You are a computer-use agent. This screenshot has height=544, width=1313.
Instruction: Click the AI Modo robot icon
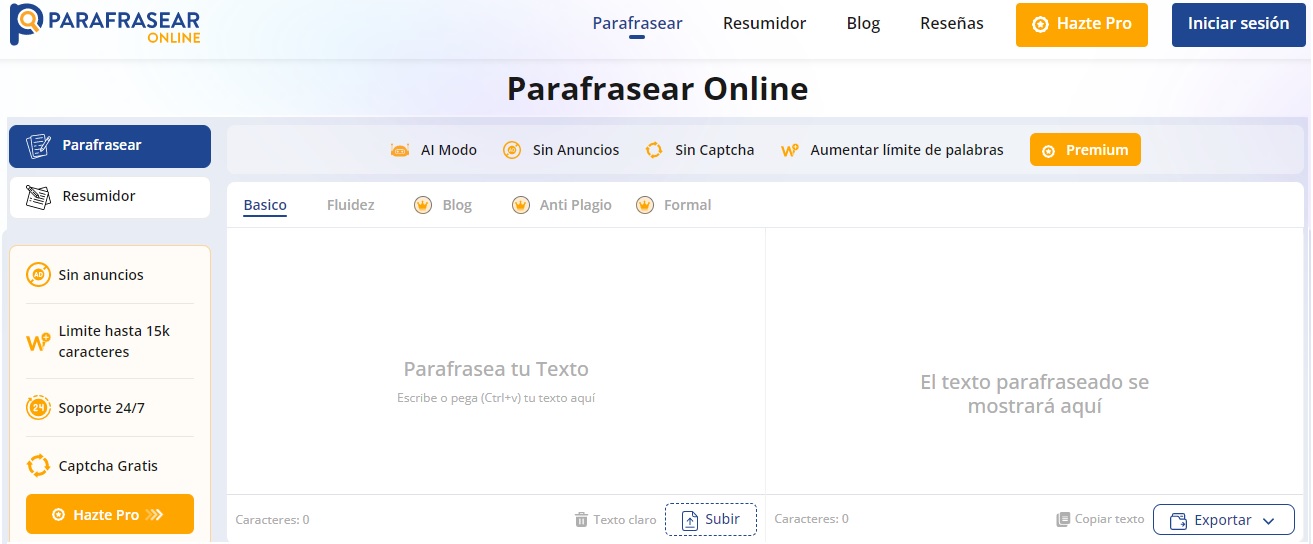pyautogui.click(x=400, y=150)
